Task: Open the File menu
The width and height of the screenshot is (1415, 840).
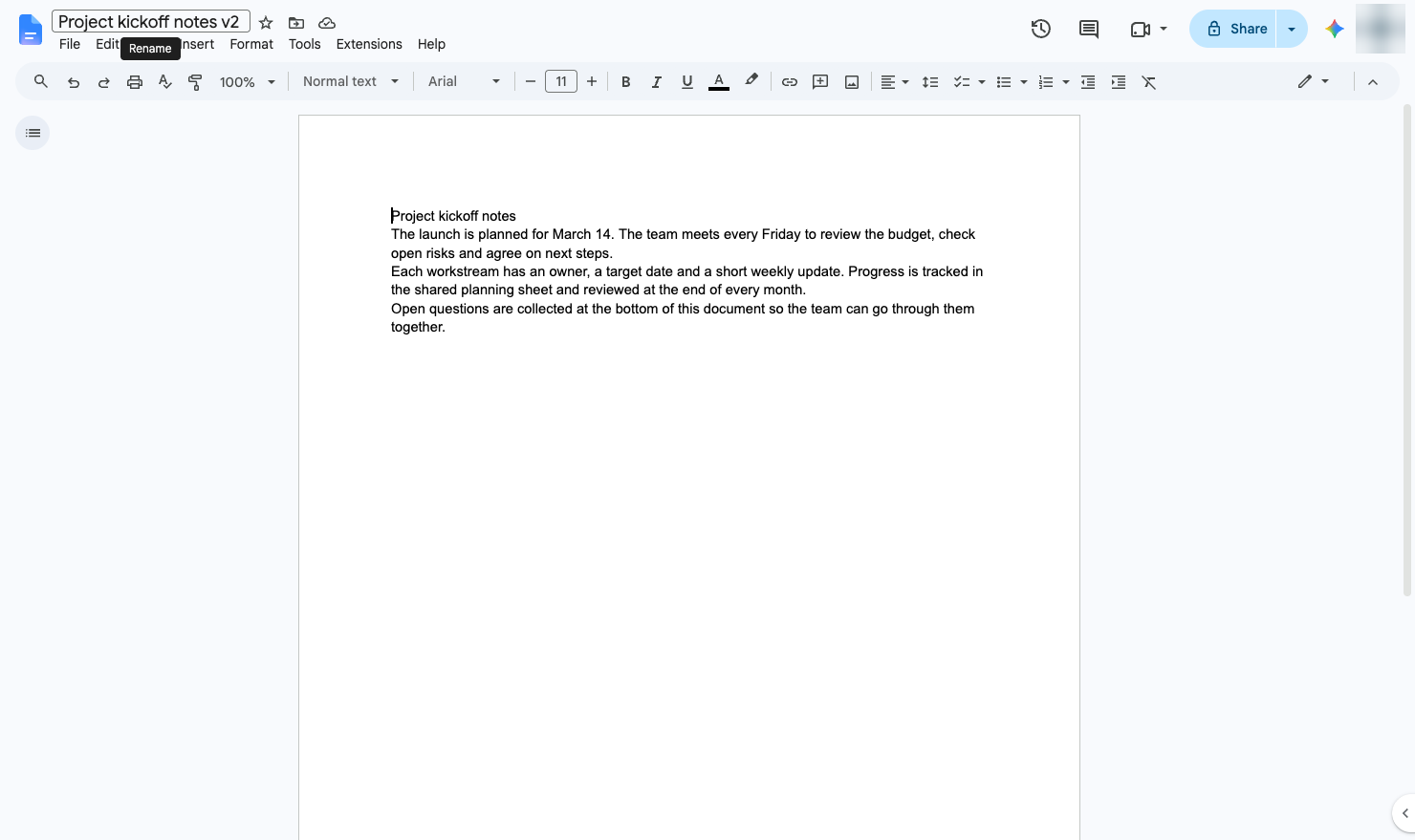Action: pyautogui.click(x=70, y=44)
